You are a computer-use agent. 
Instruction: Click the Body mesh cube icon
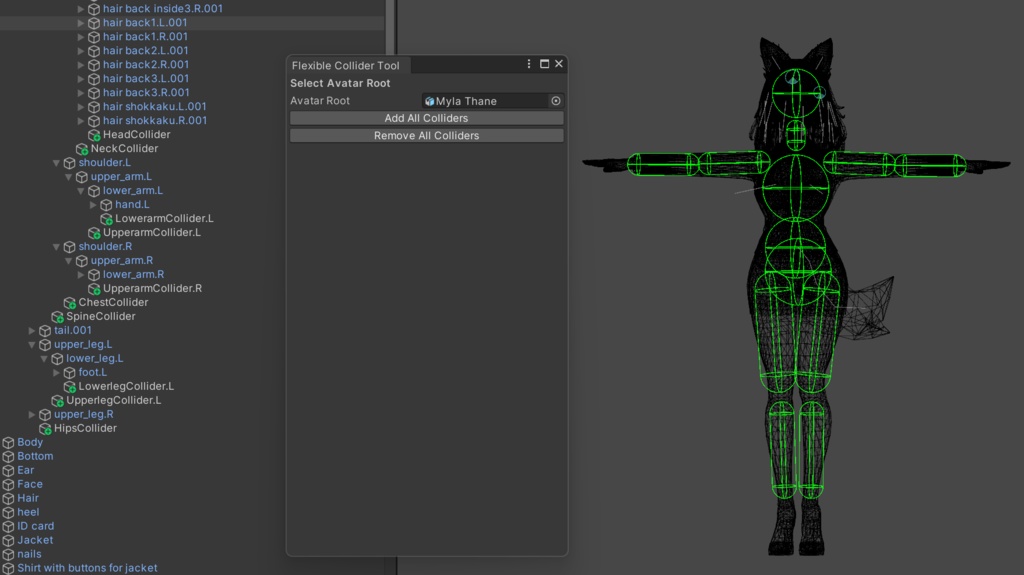tap(8, 442)
